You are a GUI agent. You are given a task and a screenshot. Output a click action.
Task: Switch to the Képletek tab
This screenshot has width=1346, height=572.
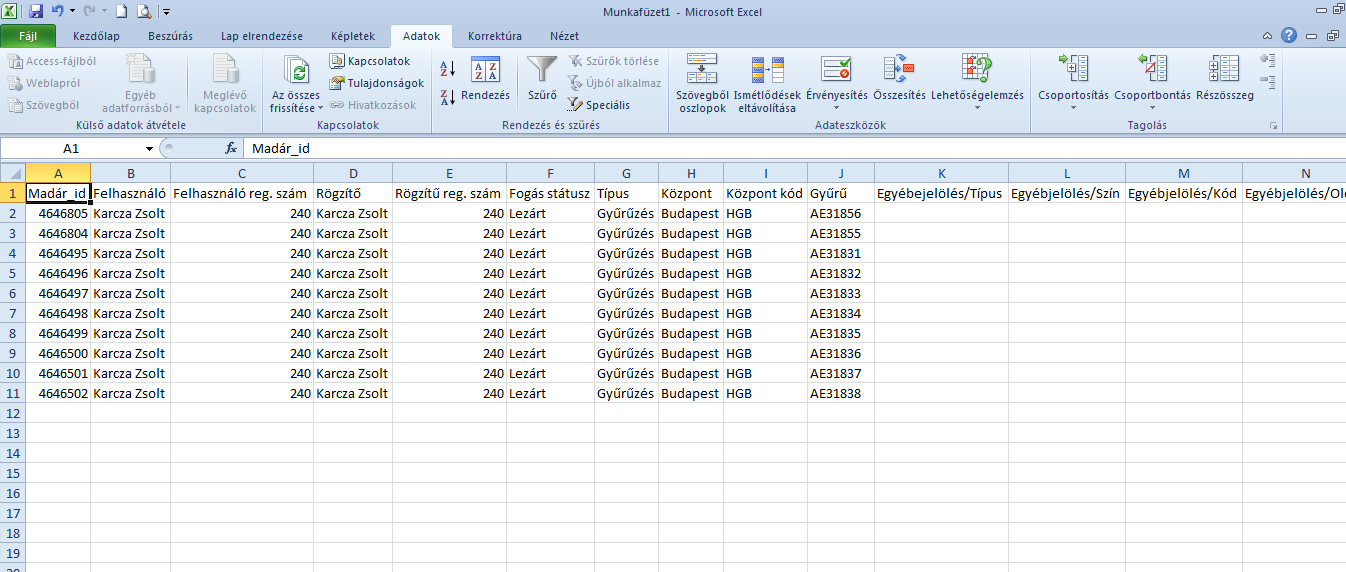352,36
